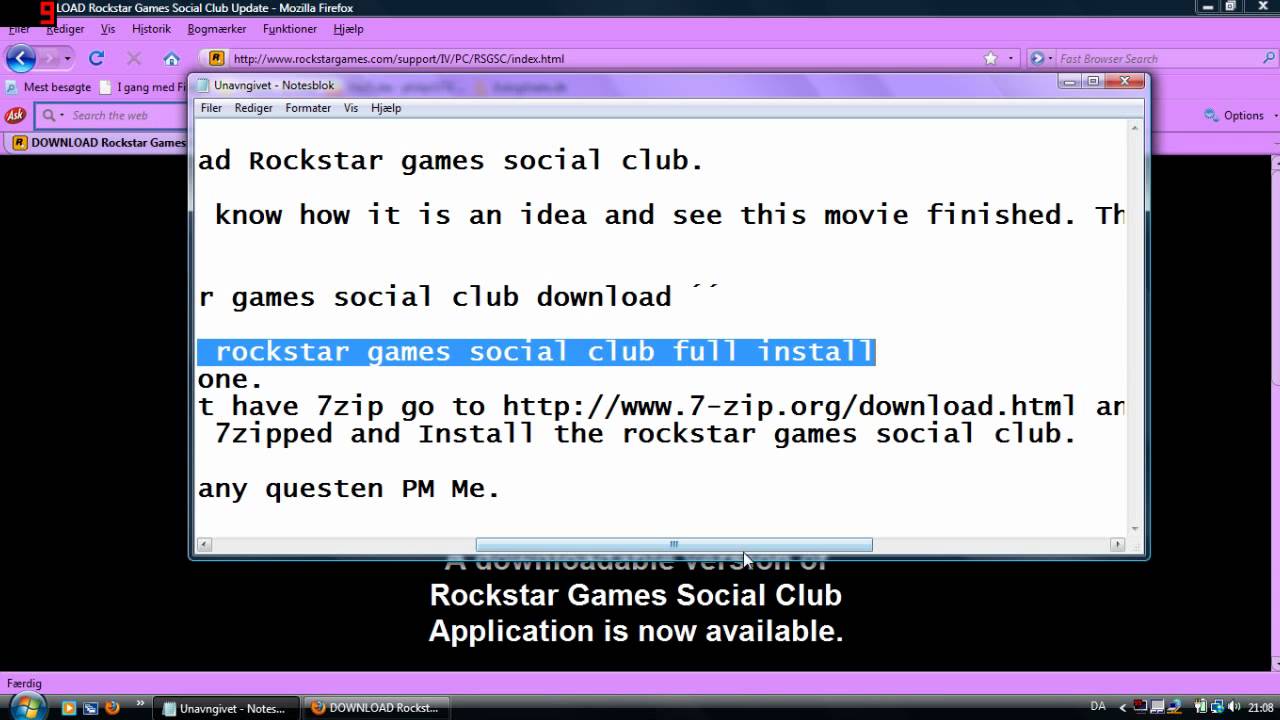Click the 'any questen PM Me.' line
This screenshot has height=720, width=1280.
[x=349, y=489]
